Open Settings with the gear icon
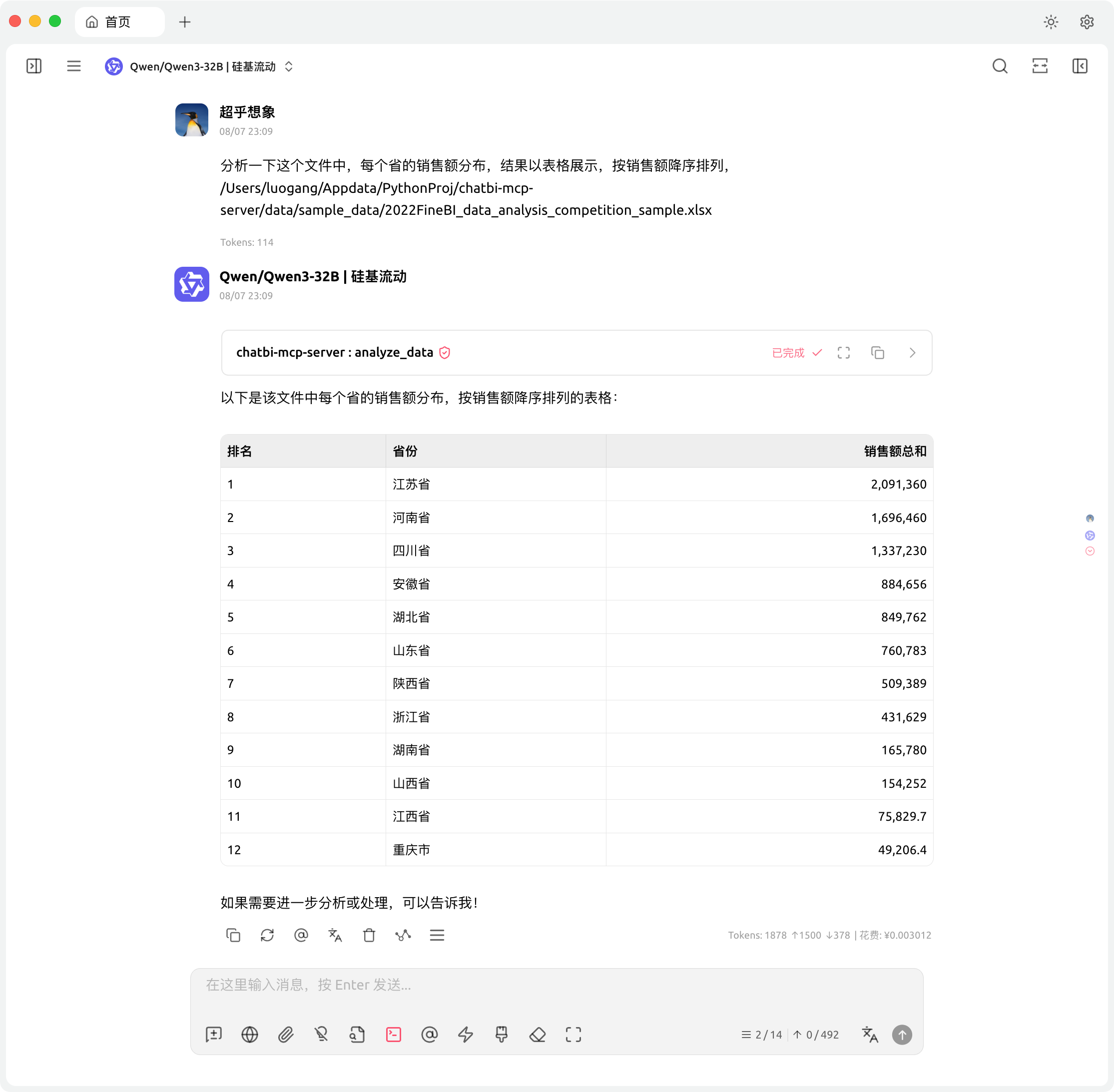1114x1092 pixels. (x=1087, y=22)
